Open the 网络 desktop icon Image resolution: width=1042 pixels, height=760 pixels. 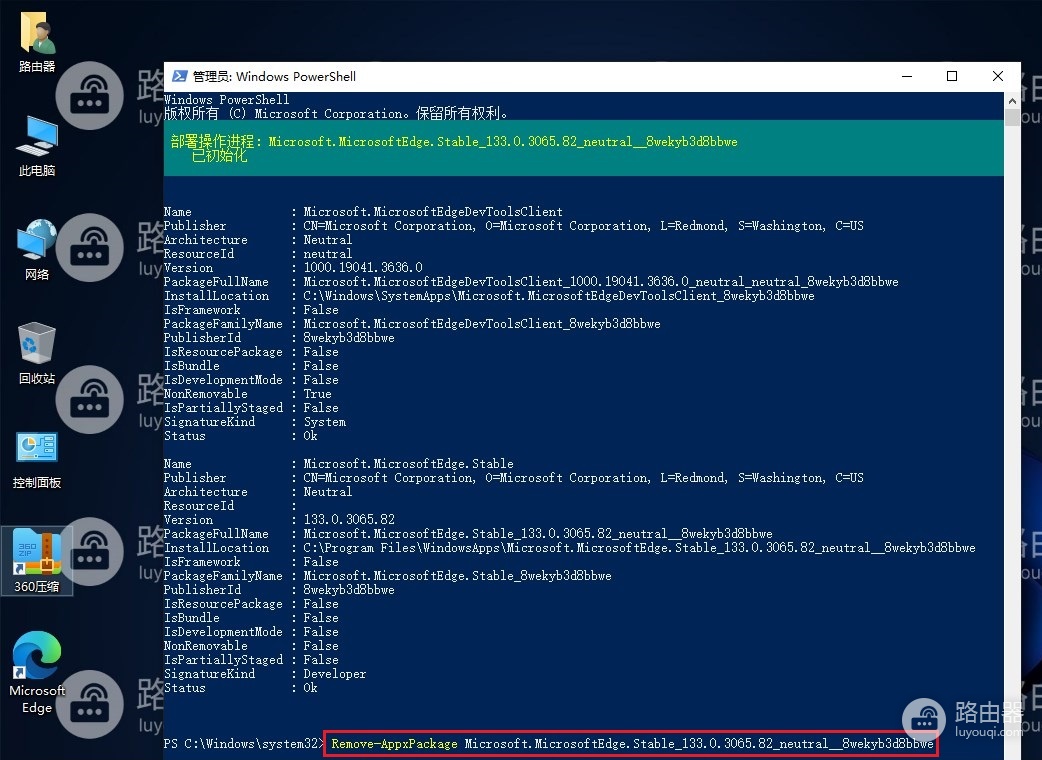(37, 250)
